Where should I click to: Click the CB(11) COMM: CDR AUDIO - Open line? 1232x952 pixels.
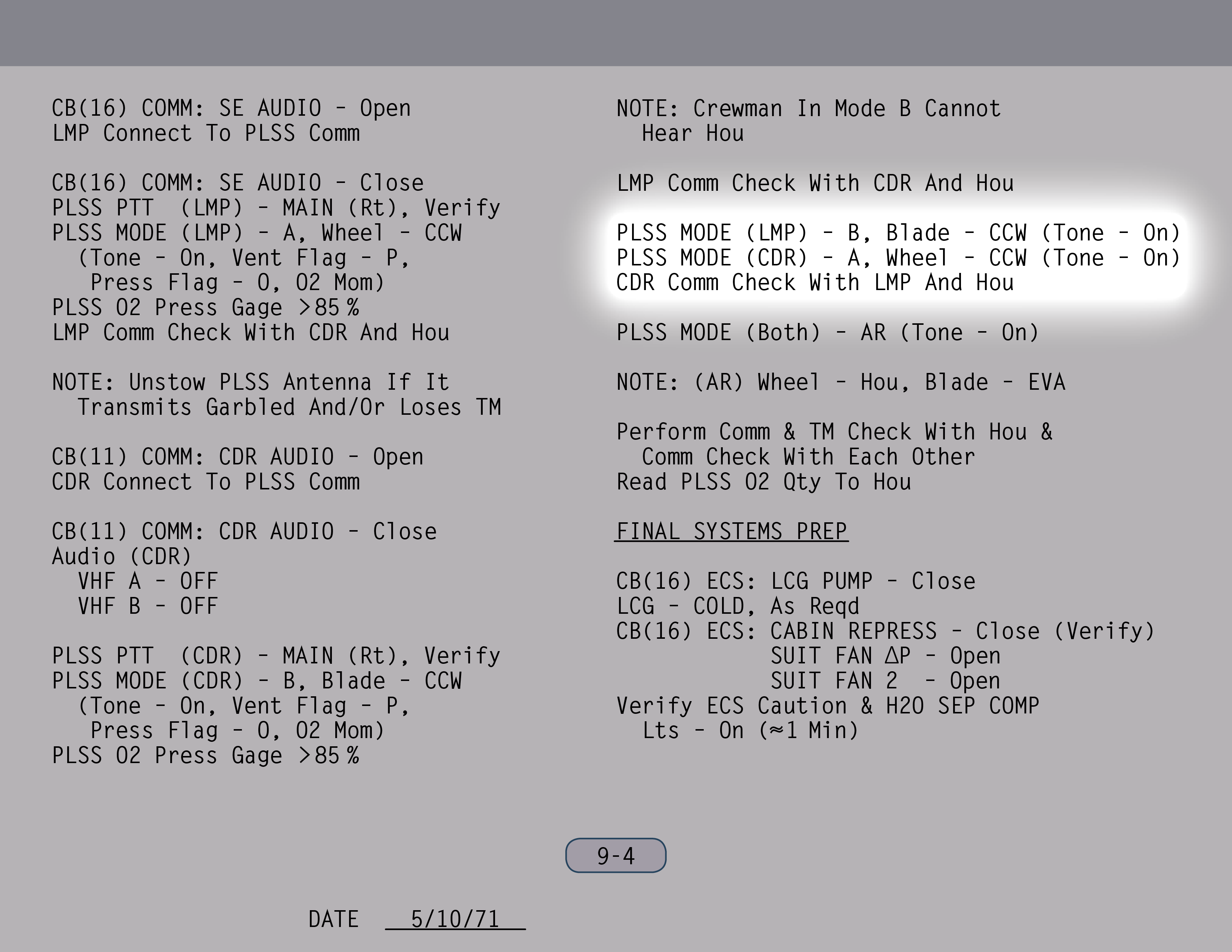pos(237,457)
